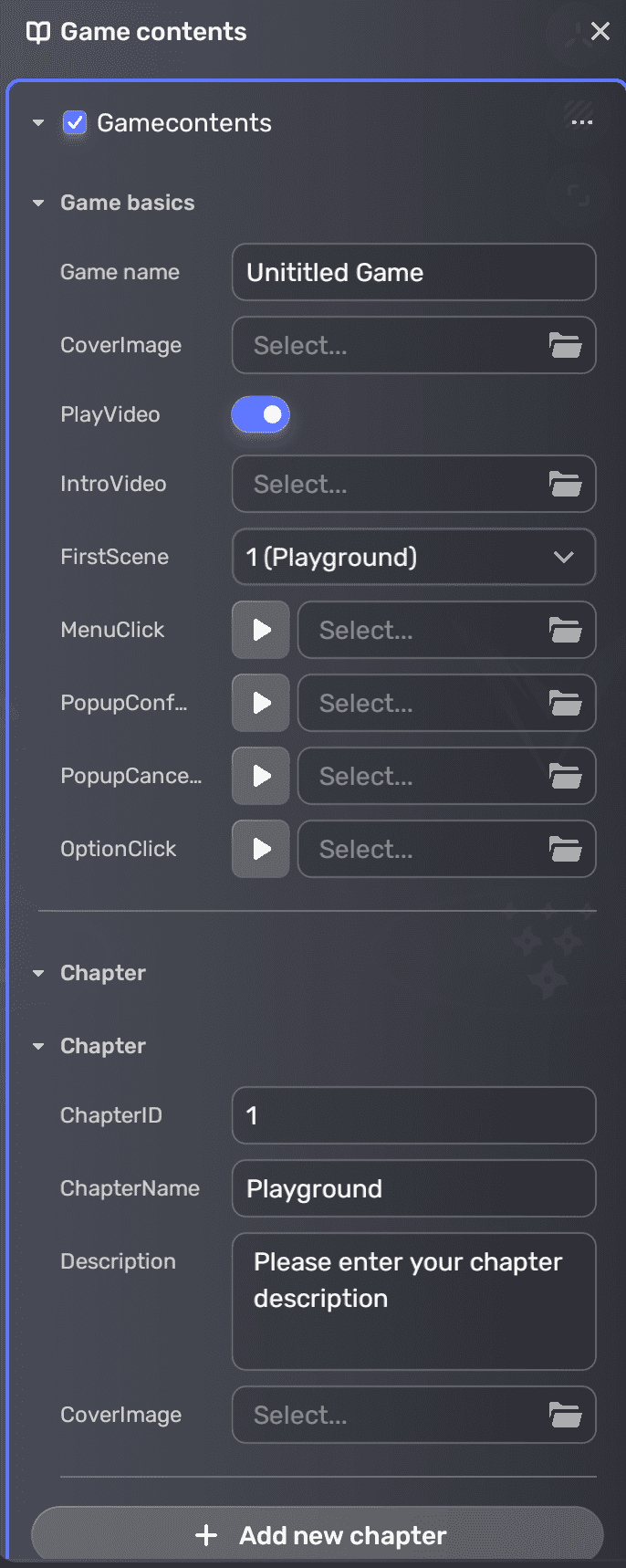The width and height of the screenshot is (626, 1568).
Task: Play the PopupCancel sound preview
Action: pos(260,776)
